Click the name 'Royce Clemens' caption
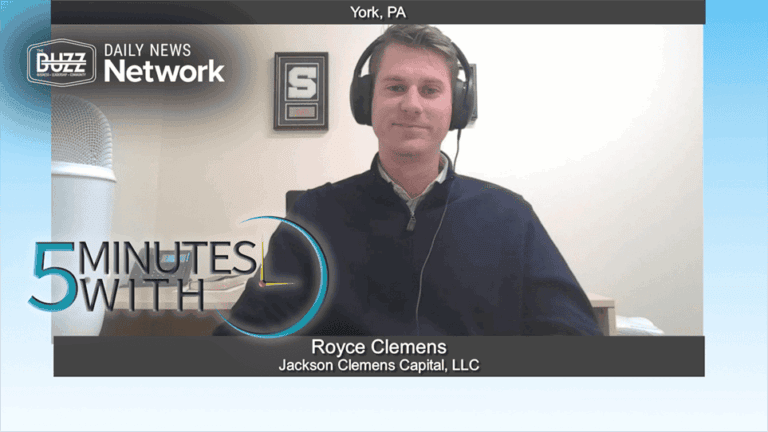 (379, 347)
